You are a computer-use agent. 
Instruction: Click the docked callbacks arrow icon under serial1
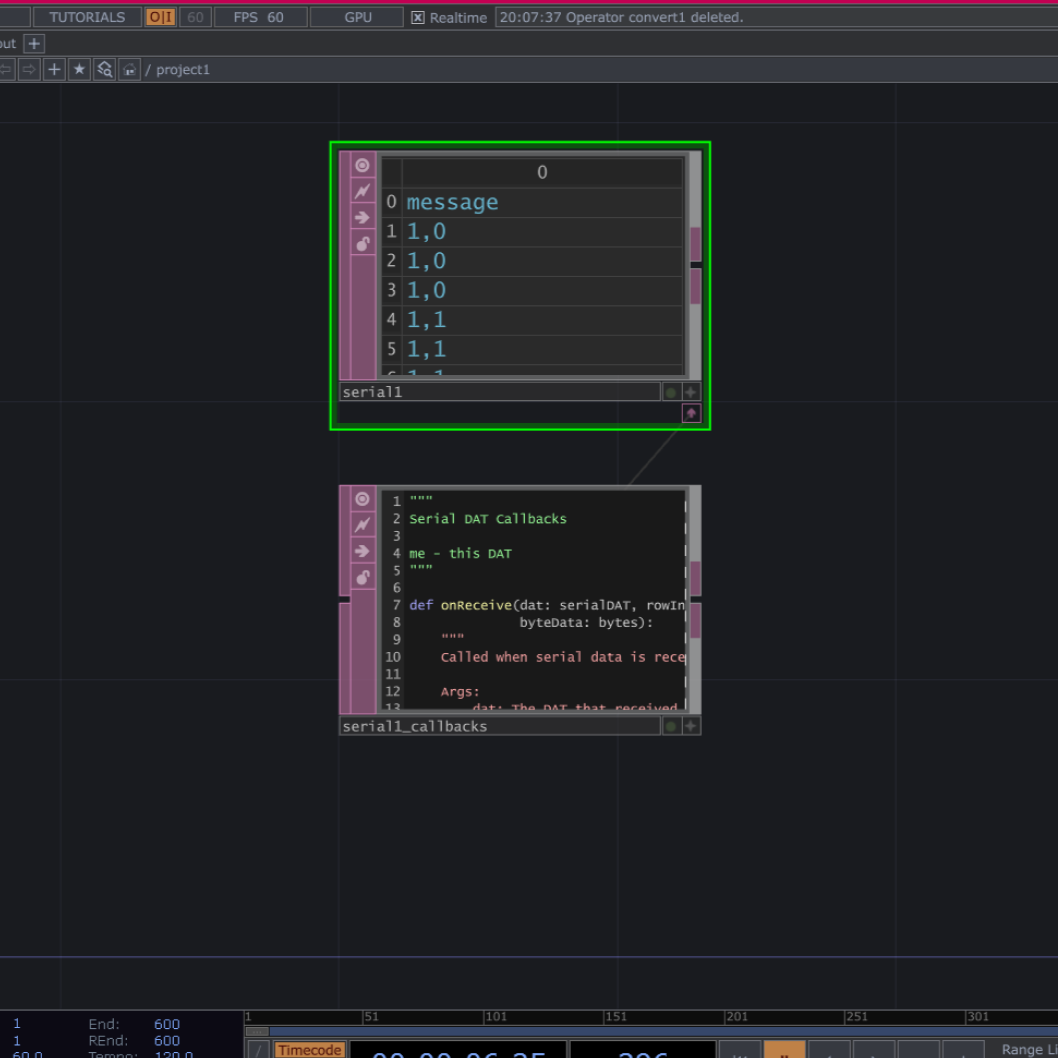691,413
